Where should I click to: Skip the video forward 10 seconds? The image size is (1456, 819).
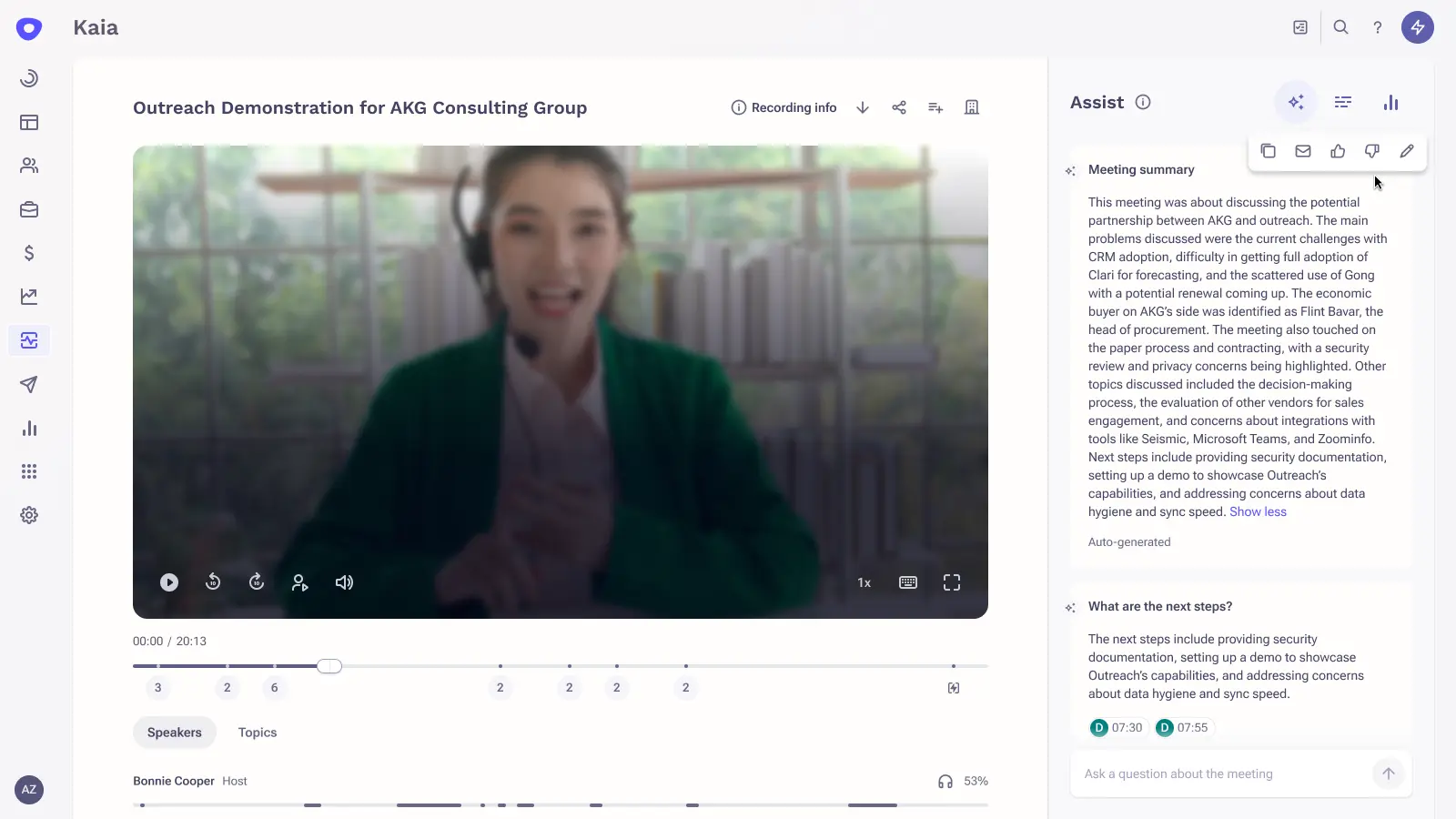[x=257, y=582]
